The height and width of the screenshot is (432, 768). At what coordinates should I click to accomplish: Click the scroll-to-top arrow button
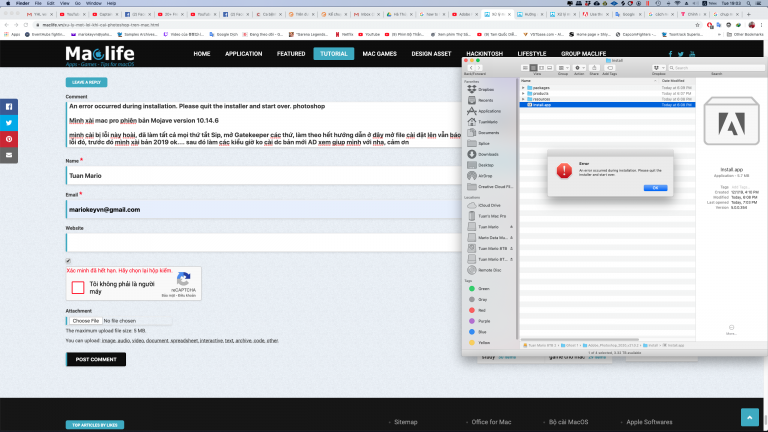coord(749,417)
